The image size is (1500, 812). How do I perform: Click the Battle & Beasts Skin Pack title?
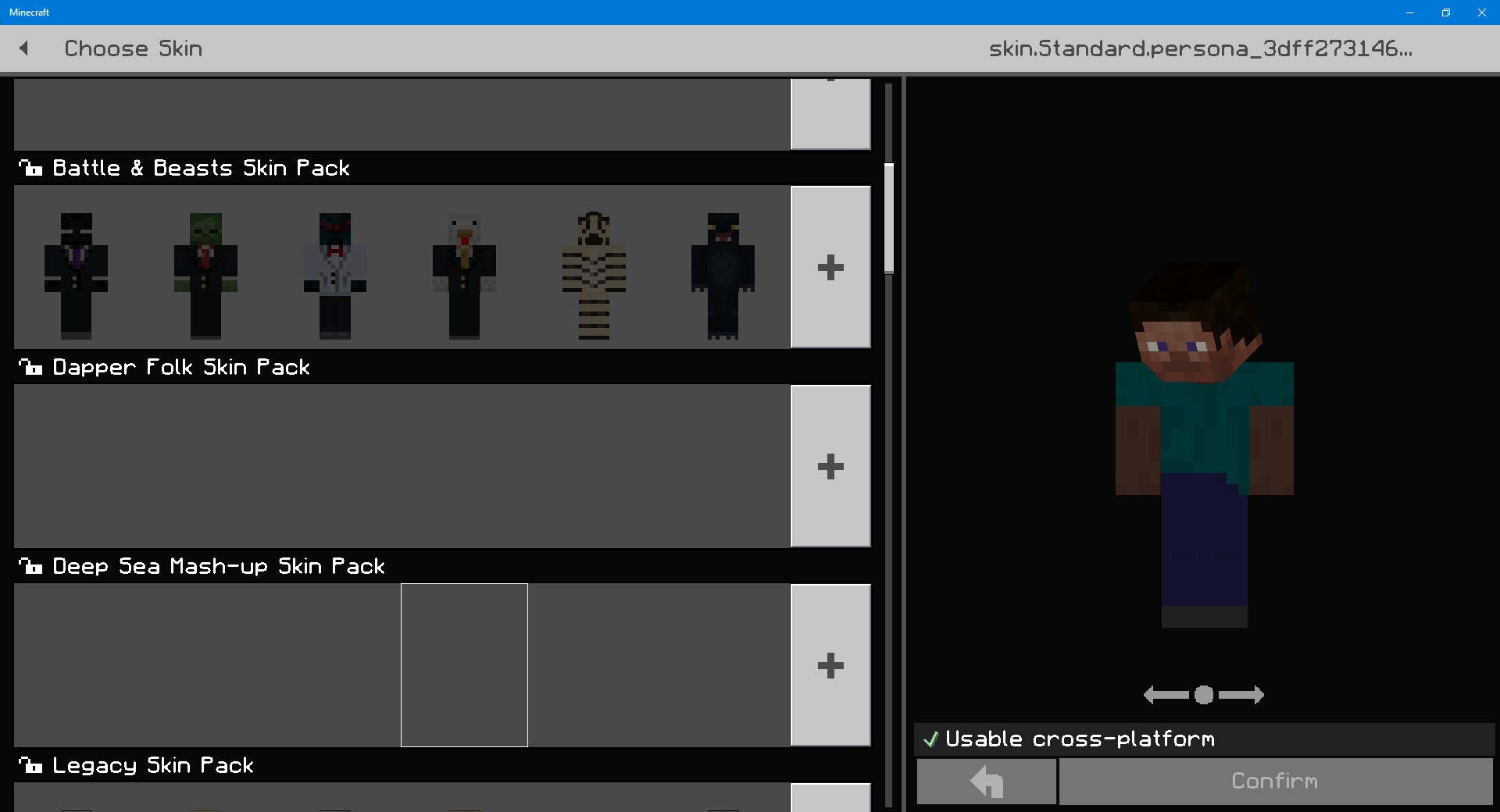pyautogui.click(x=201, y=168)
